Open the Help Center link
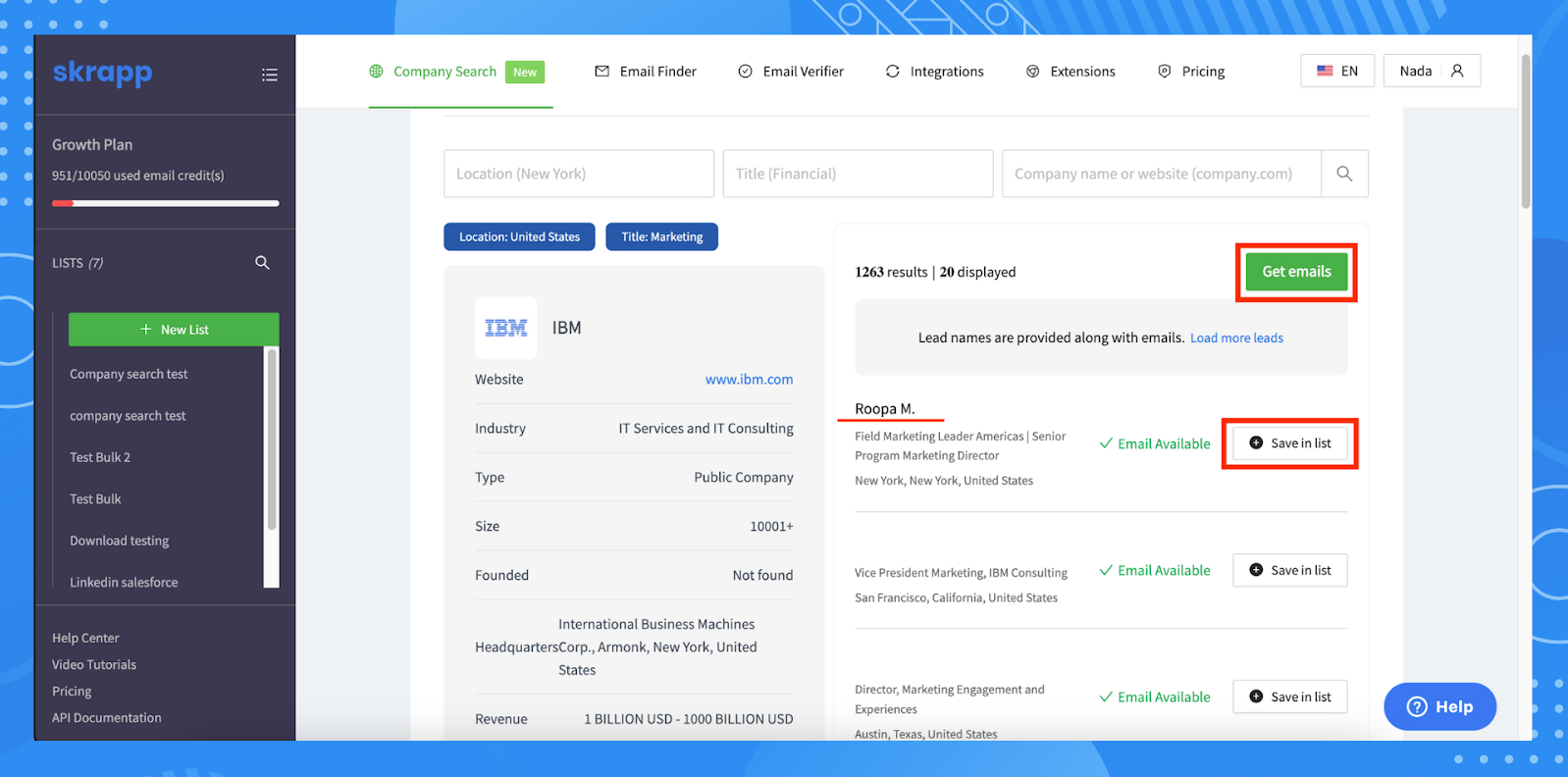 85,639
